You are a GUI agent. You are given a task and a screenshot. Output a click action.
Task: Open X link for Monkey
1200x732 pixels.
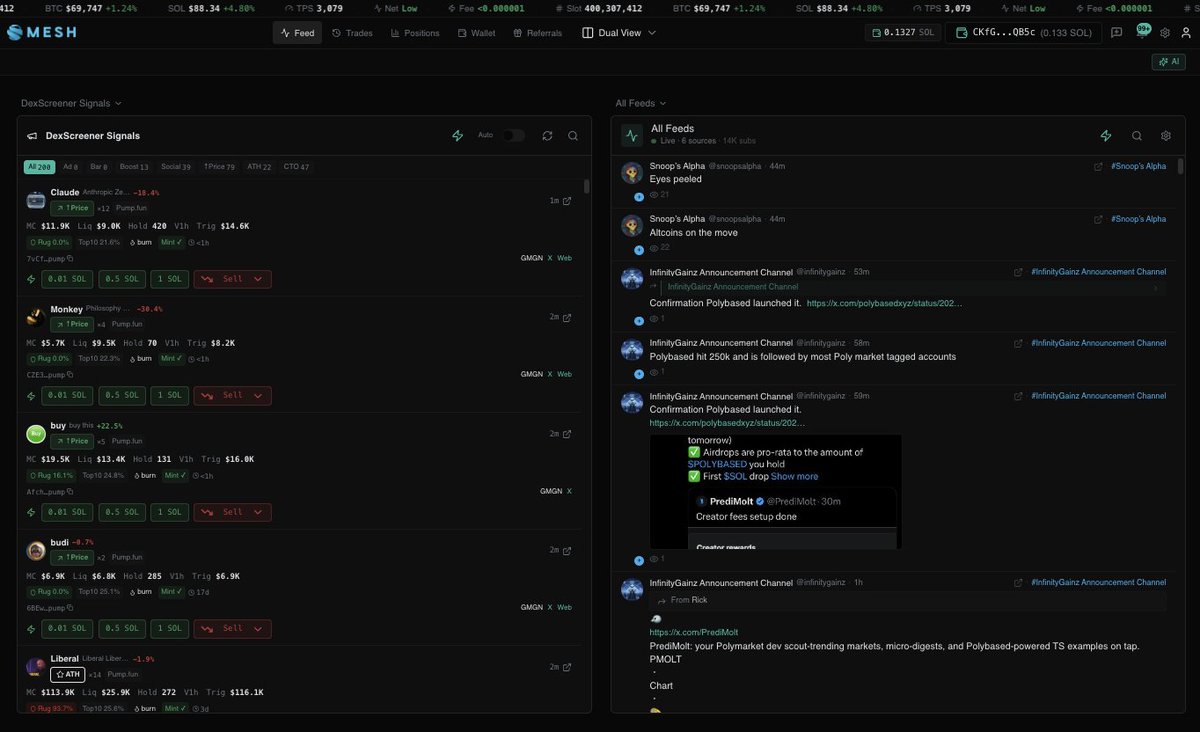(549, 374)
